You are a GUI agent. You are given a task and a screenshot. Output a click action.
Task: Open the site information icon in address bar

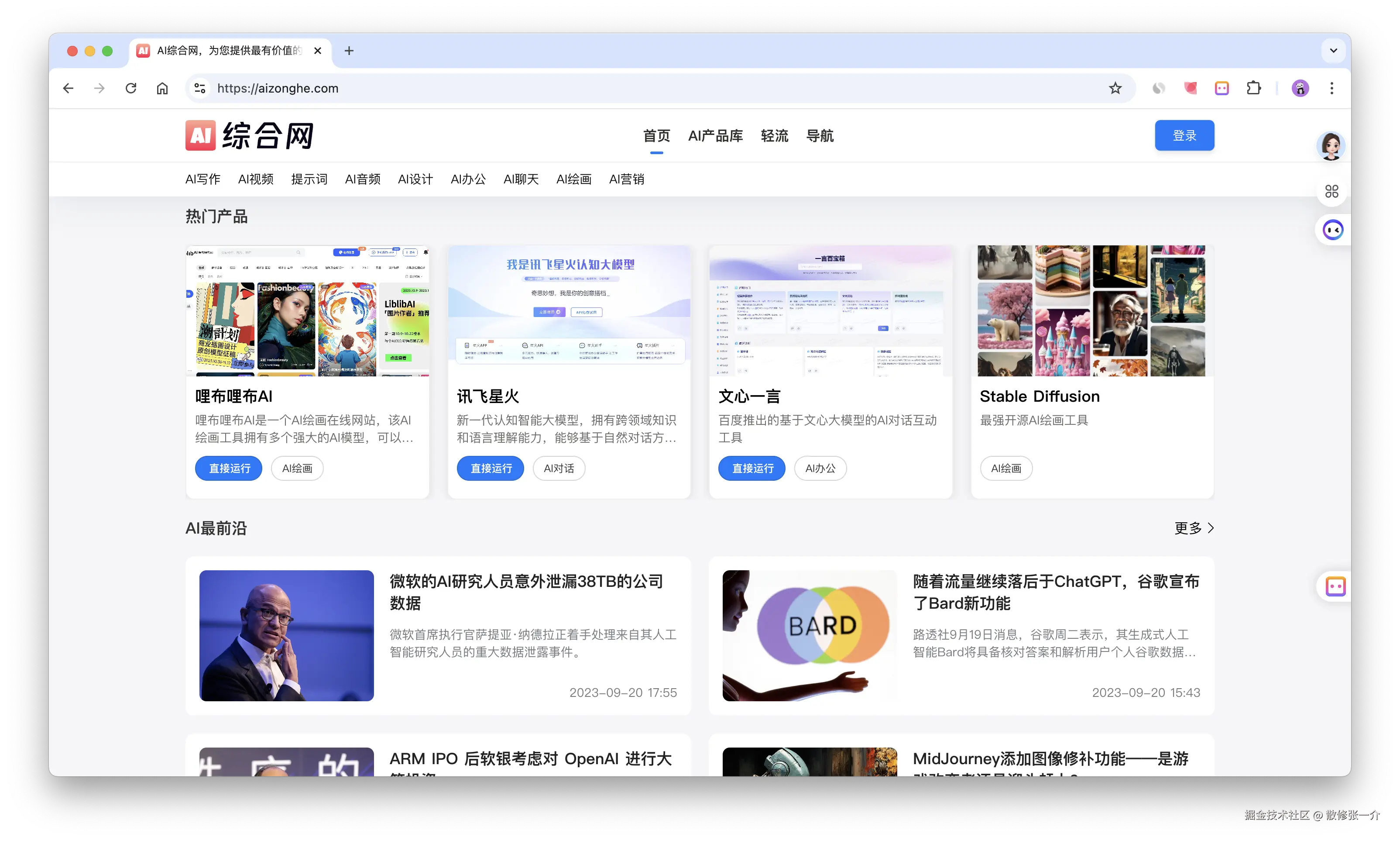click(199, 88)
